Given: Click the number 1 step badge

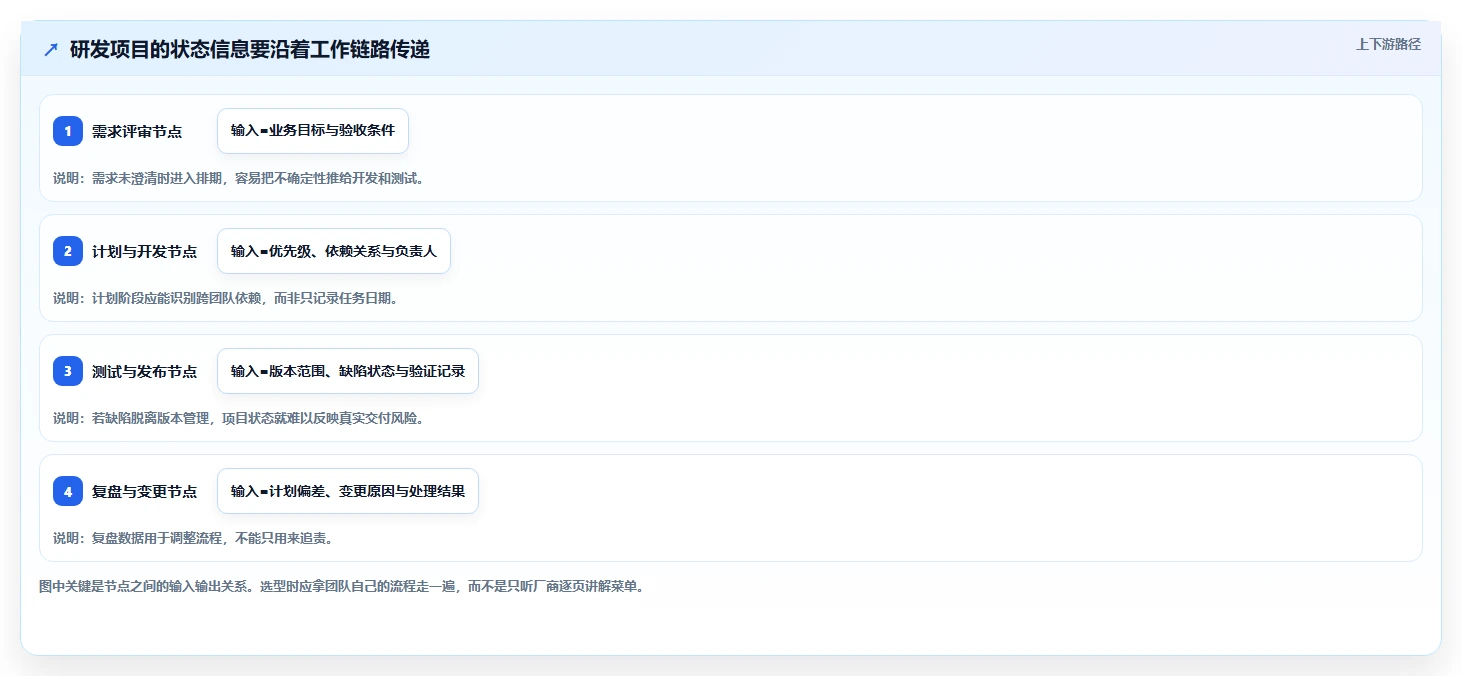Looking at the screenshot, I should (x=68, y=131).
